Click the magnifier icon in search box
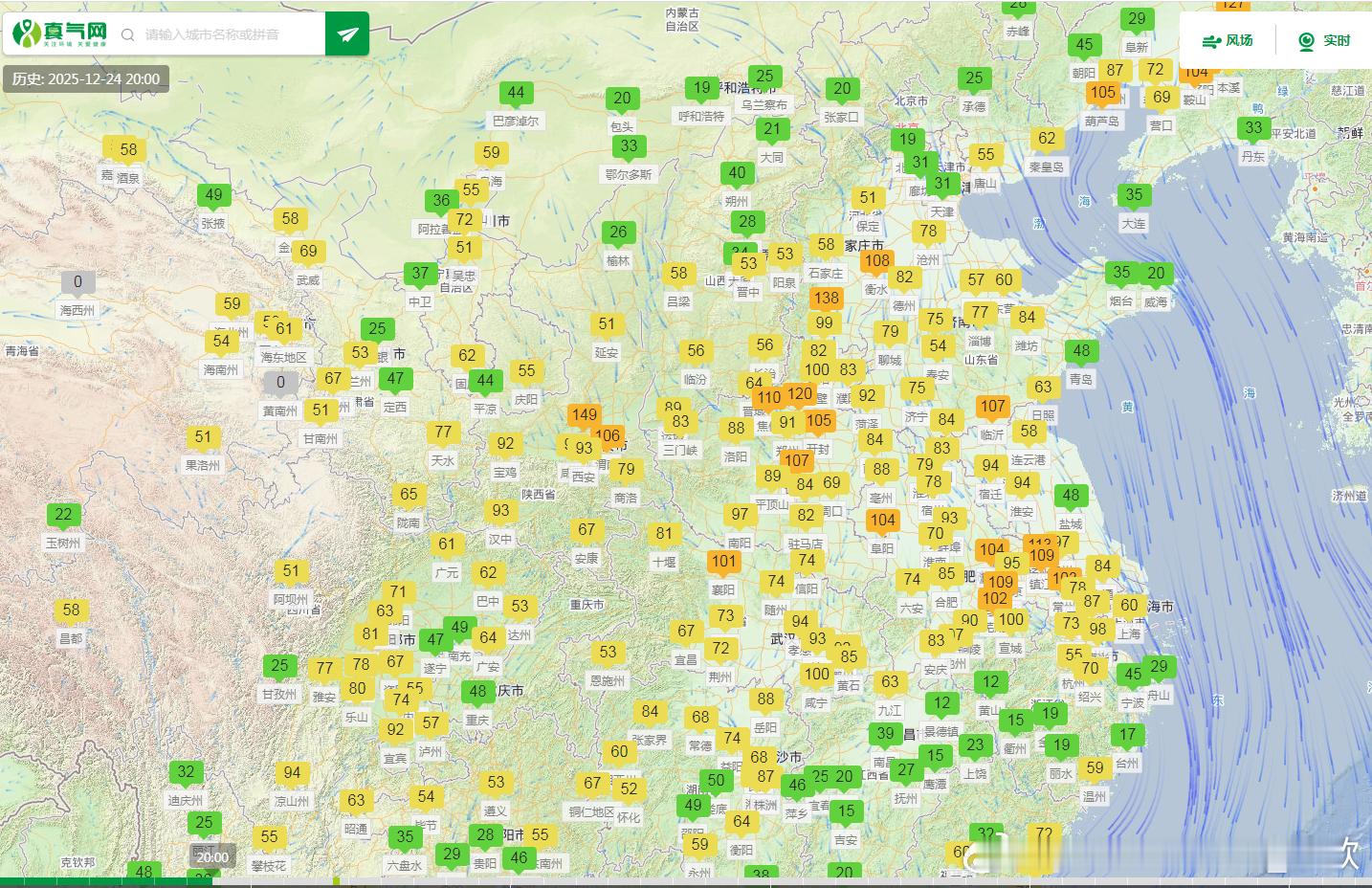 pos(128,35)
